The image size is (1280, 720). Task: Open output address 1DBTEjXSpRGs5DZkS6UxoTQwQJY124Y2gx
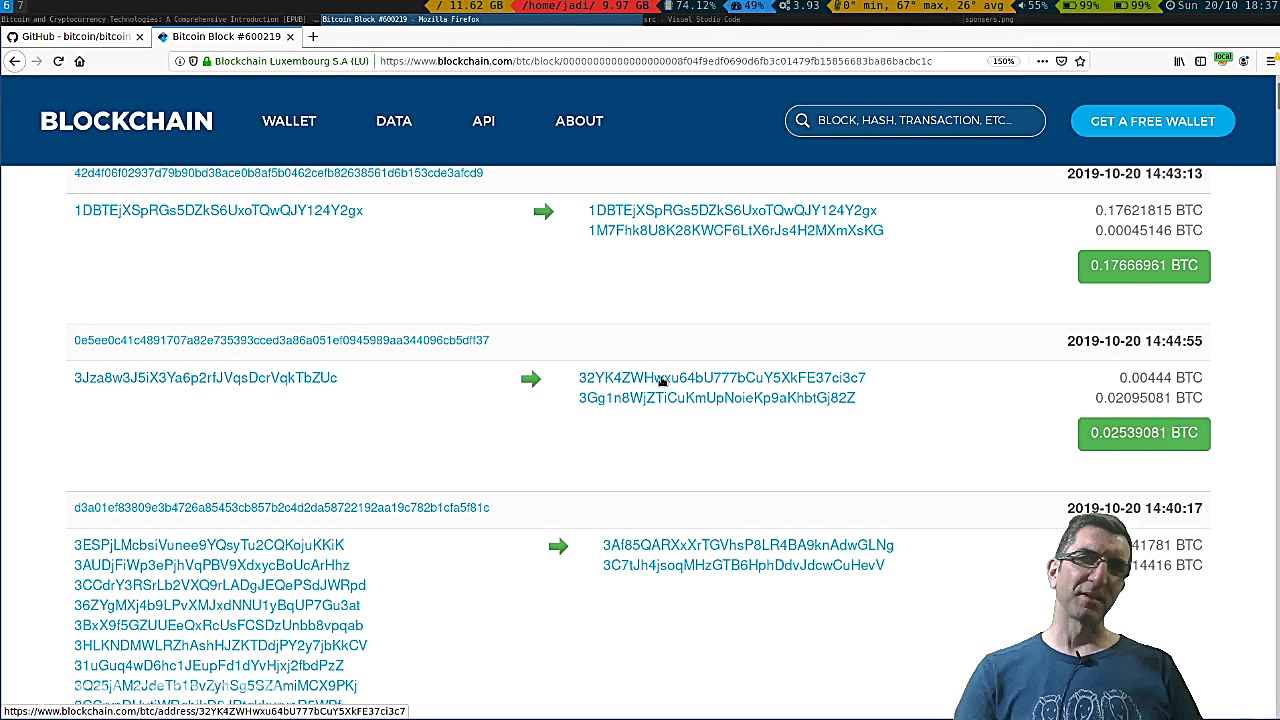[x=732, y=210]
